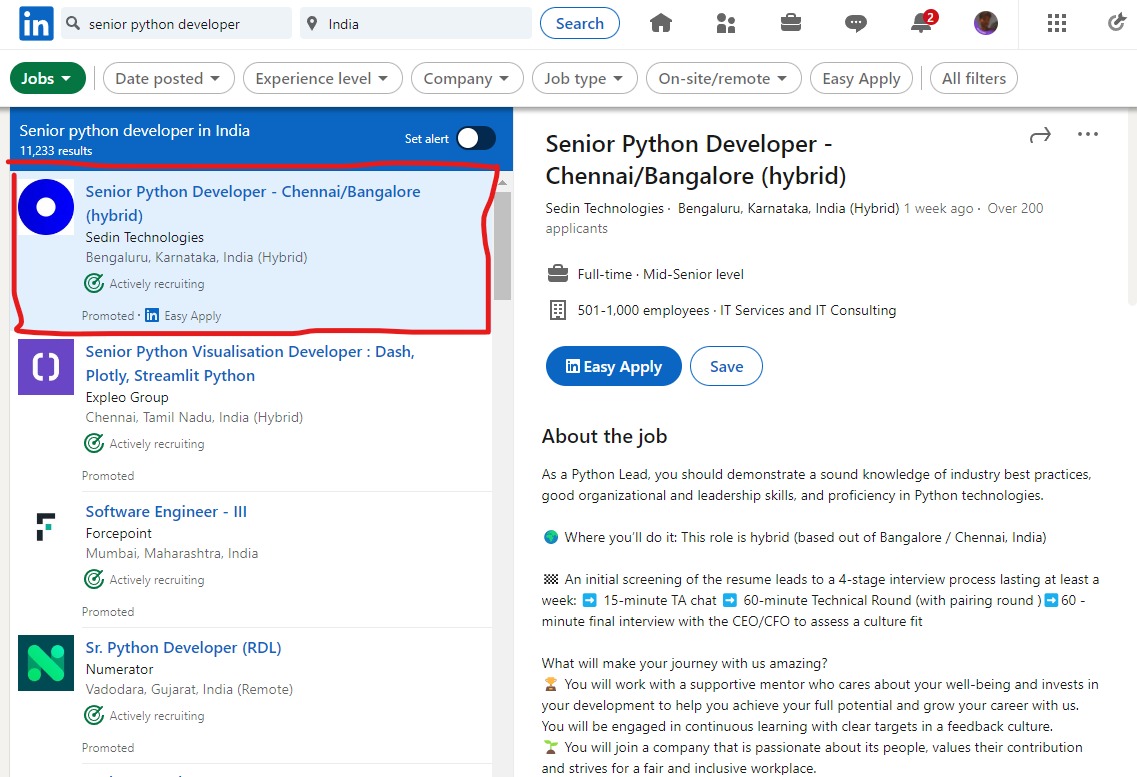Open more options ellipsis for the job
This screenshot has width=1137, height=777.
click(1088, 134)
